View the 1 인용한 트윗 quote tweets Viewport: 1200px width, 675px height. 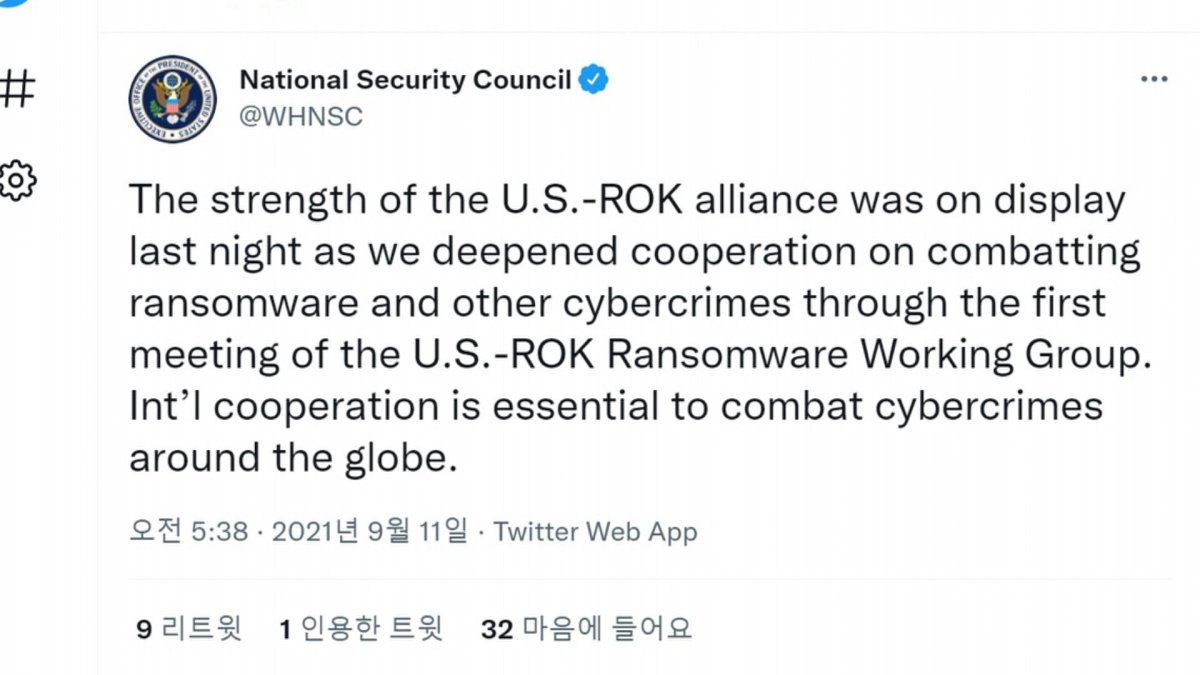[x=361, y=629]
